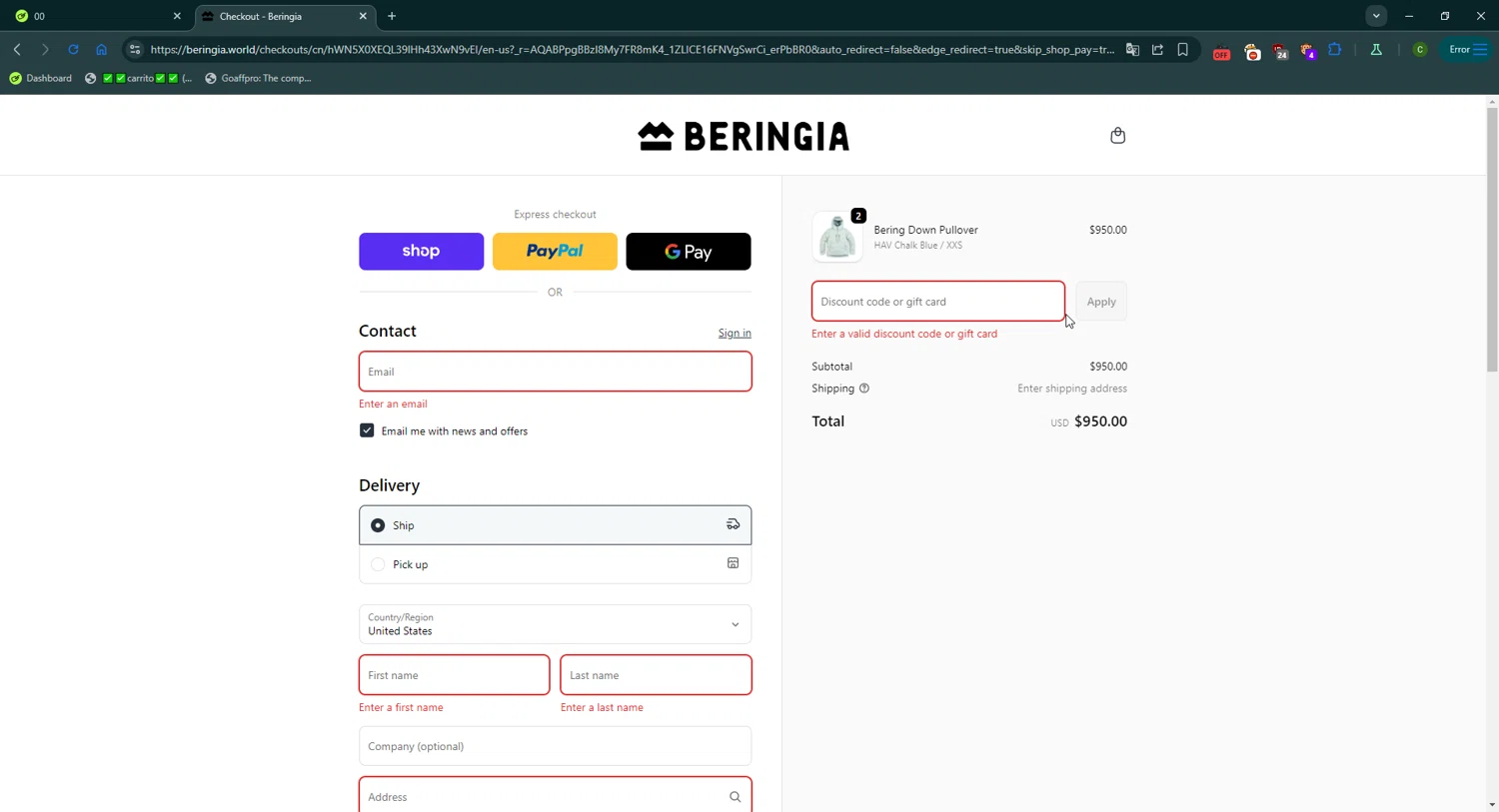This screenshot has height=812, width=1499.
Task: Go back with the browser back arrow
Action: coord(17,49)
